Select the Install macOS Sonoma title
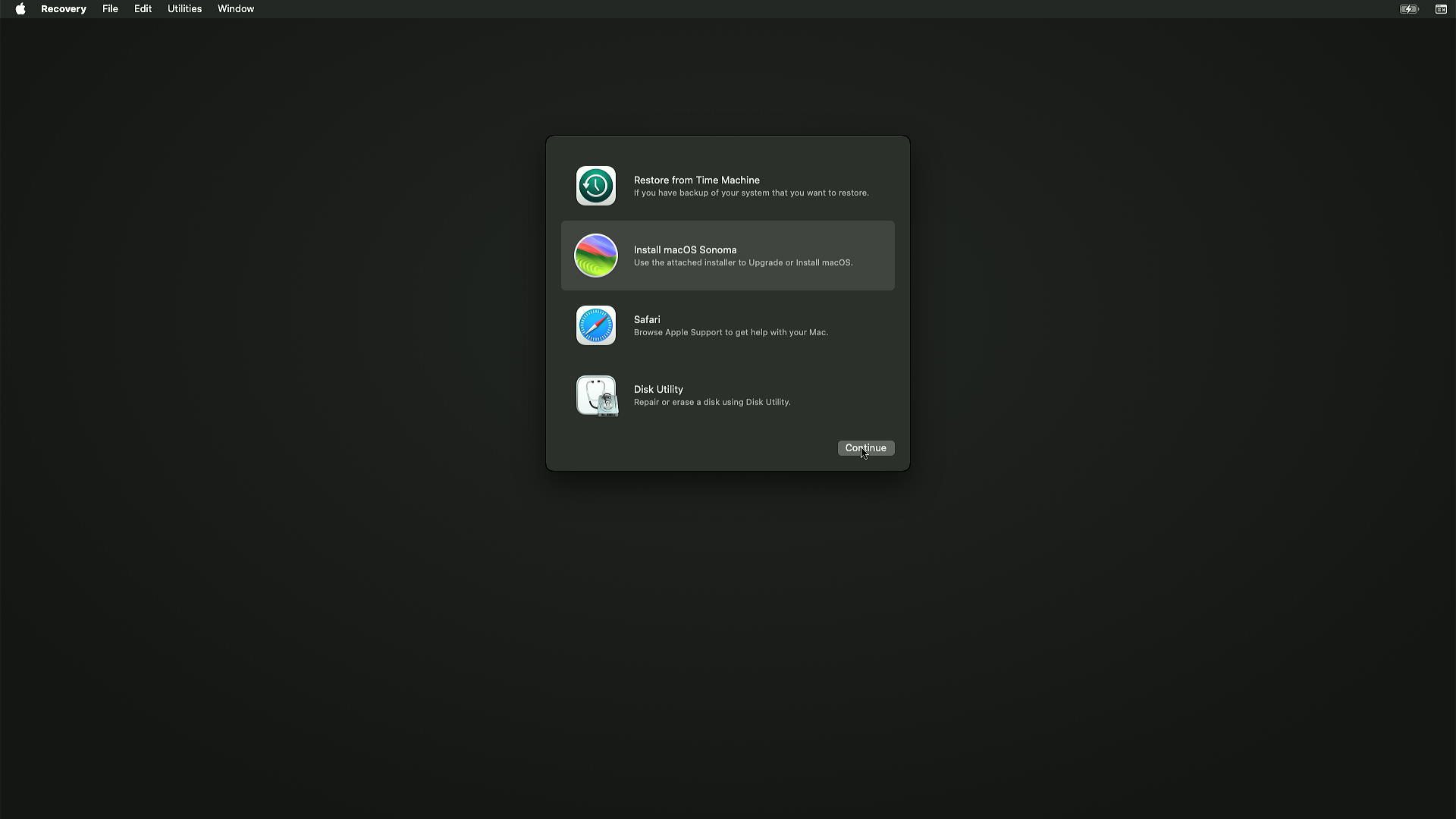Image resolution: width=1456 pixels, height=819 pixels. tap(685, 249)
